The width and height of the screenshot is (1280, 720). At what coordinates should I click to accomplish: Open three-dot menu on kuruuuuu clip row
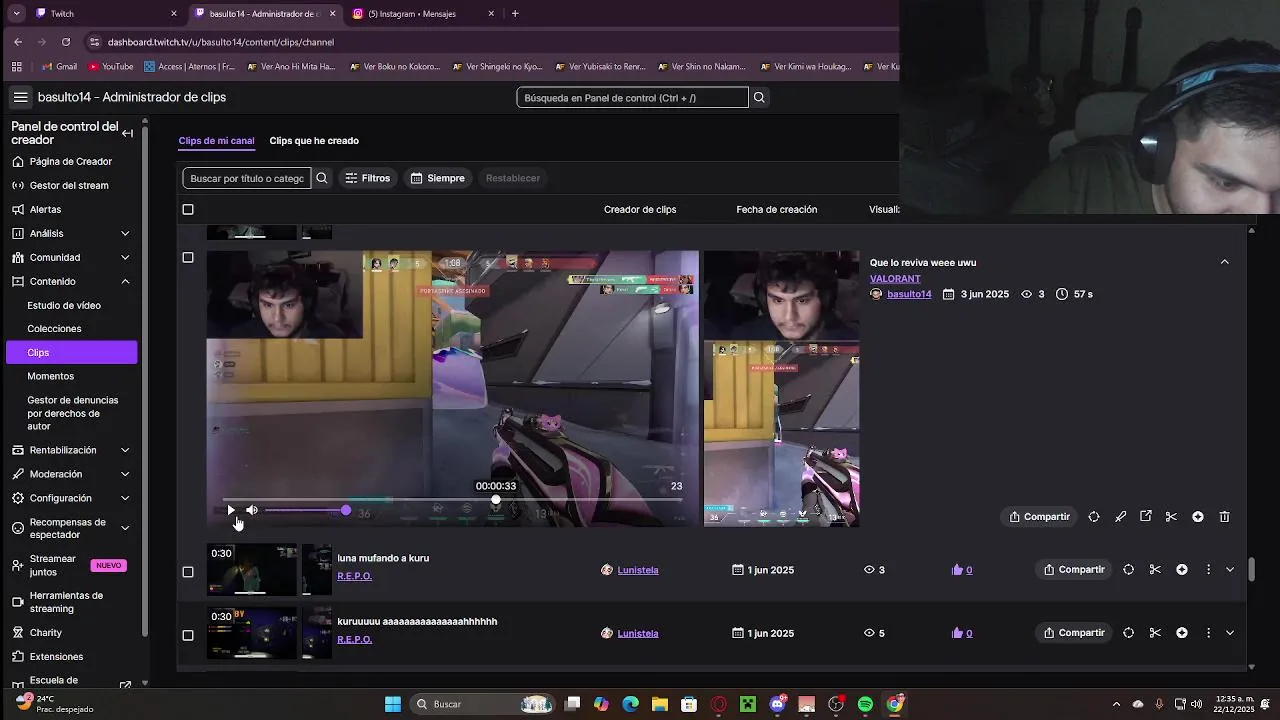(x=1208, y=633)
